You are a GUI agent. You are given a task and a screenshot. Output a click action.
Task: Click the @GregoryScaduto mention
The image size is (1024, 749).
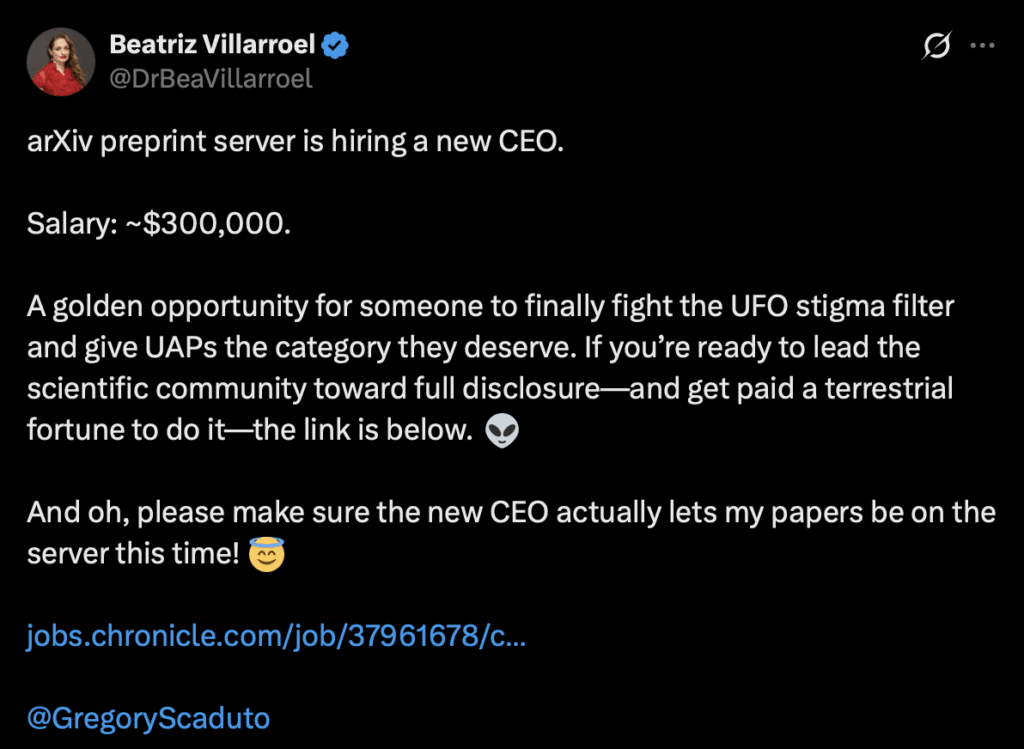pos(146,718)
